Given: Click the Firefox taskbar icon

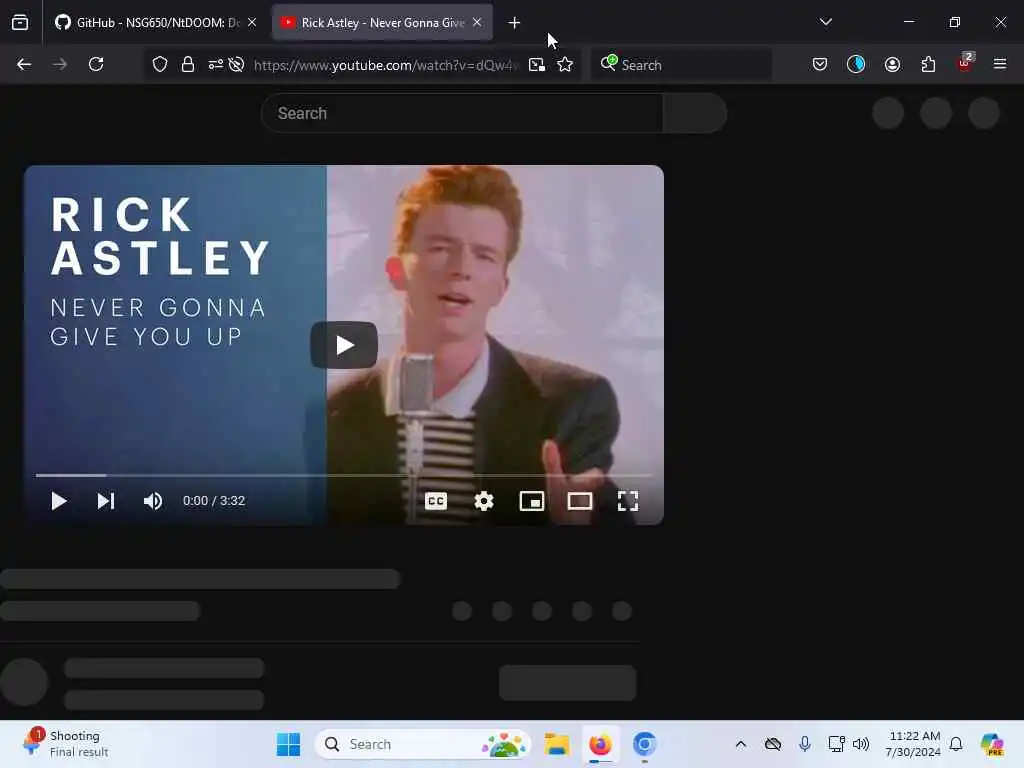Looking at the screenshot, I should click(600, 744).
